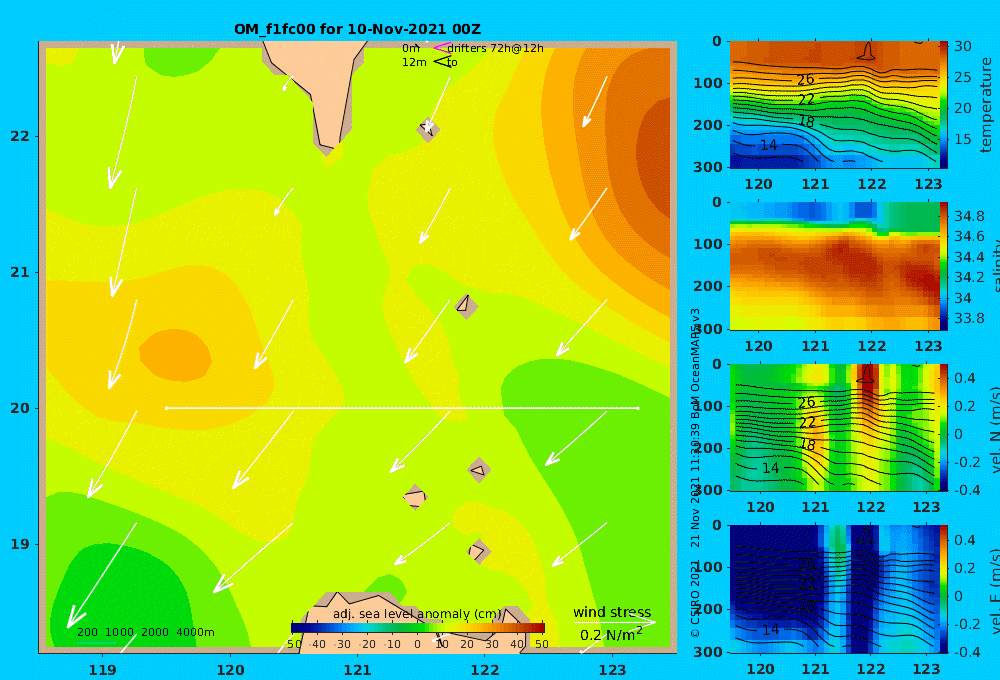1000x680 pixels.
Task: Click the seamount outline atop the temperature section
Action: [x=866, y=51]
